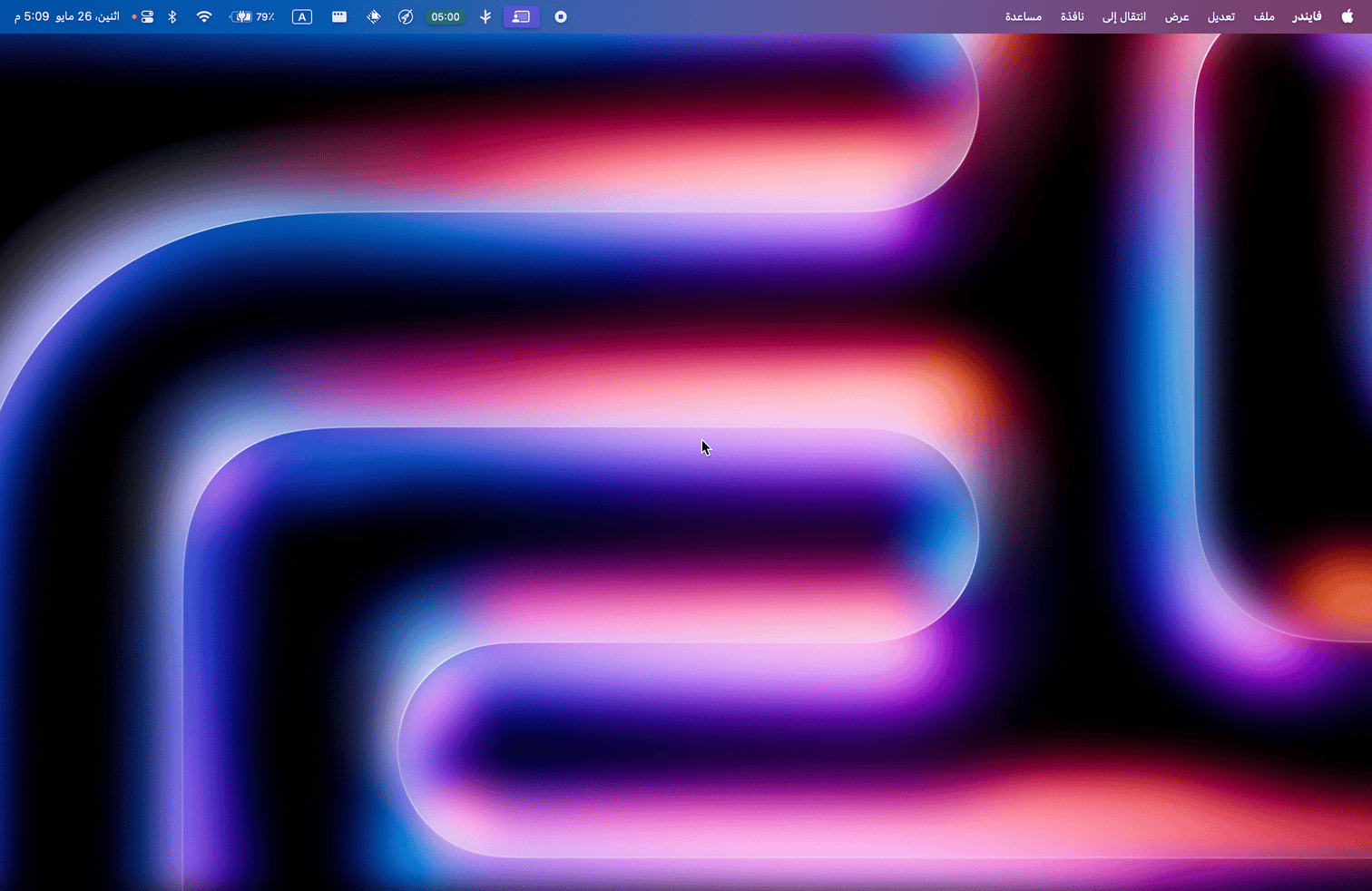Open the Bluetooth status menu
Image resolution: width=1372 pixels, height=891 pixels.
click(x=172, y=16)
